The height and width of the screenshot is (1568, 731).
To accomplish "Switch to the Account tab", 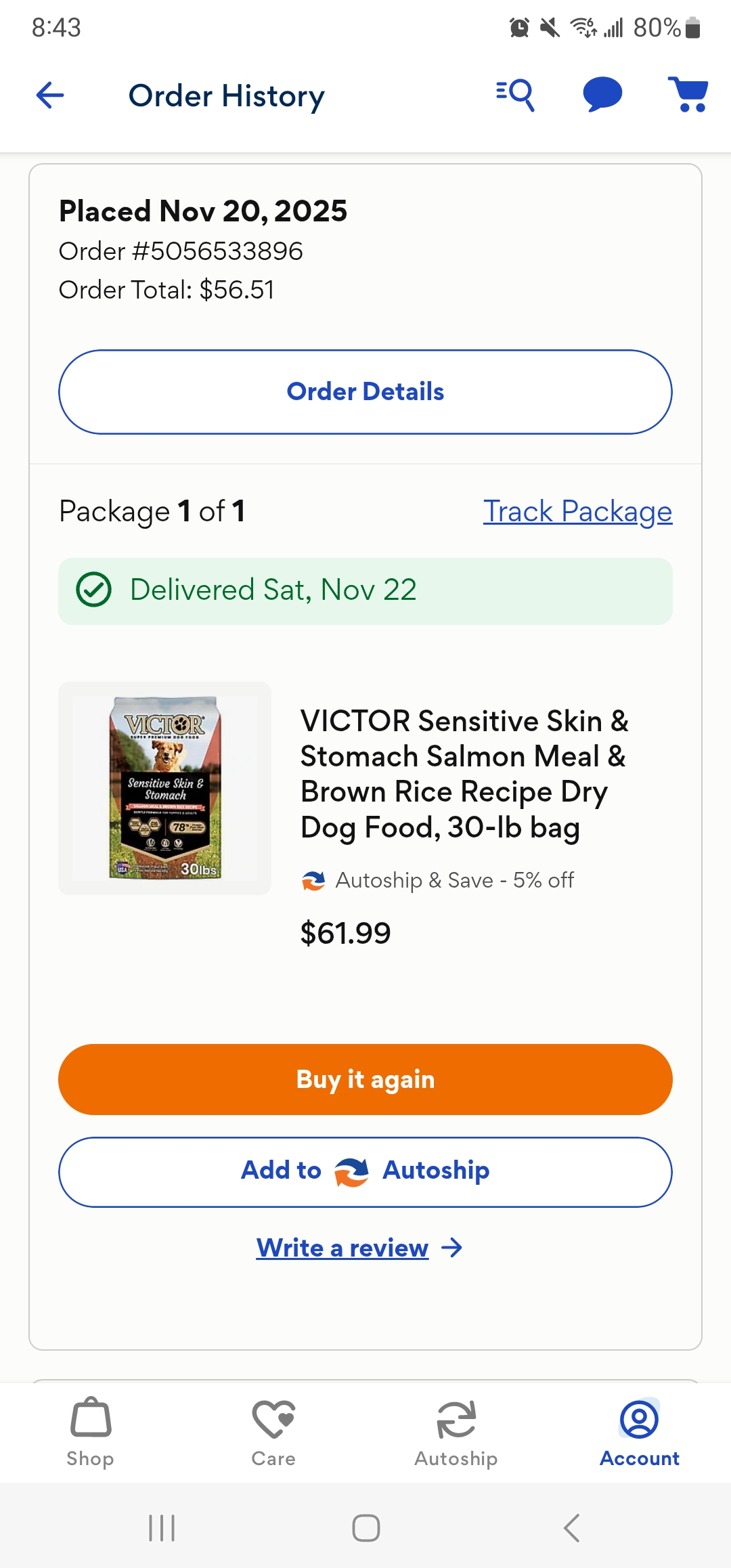I will coord(639,1433).
